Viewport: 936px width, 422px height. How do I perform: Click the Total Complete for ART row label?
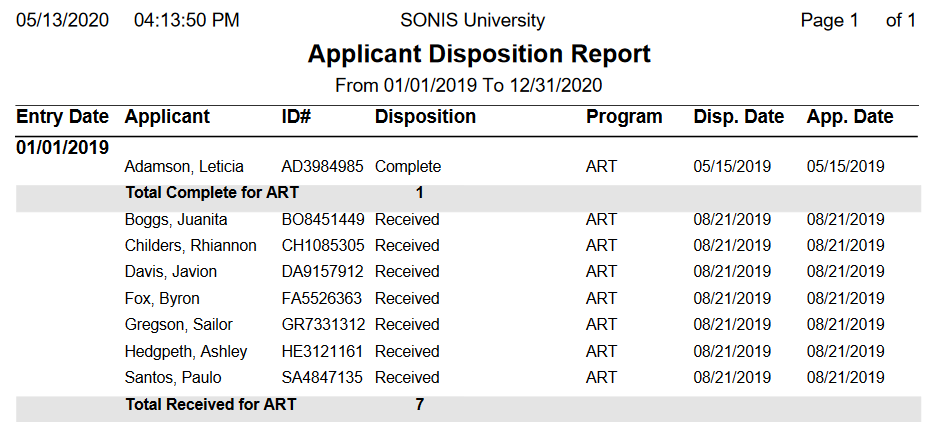tap(212, 193)
